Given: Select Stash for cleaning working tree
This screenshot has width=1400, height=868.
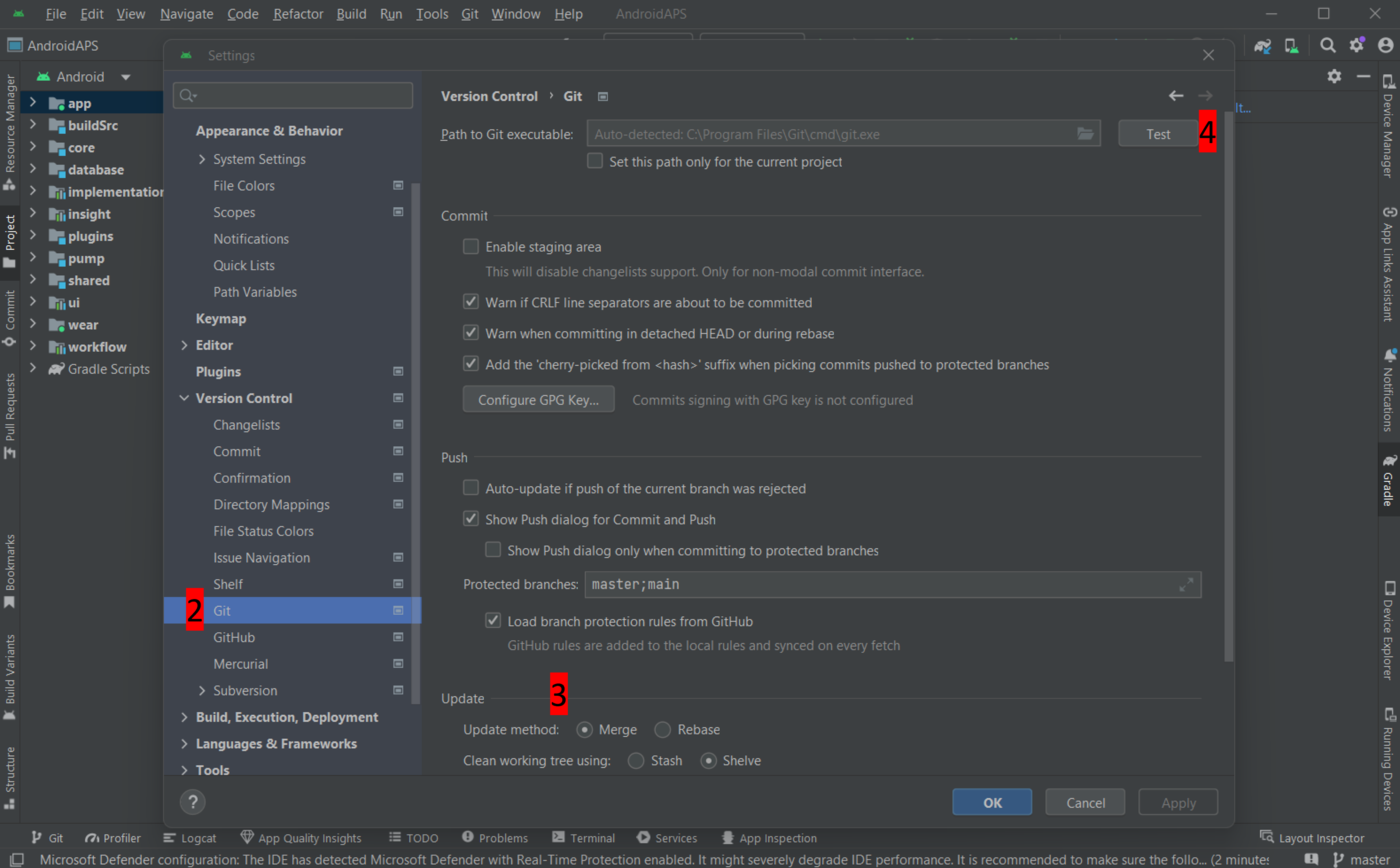Looking at the screenshot, I should tap(635, 761).
